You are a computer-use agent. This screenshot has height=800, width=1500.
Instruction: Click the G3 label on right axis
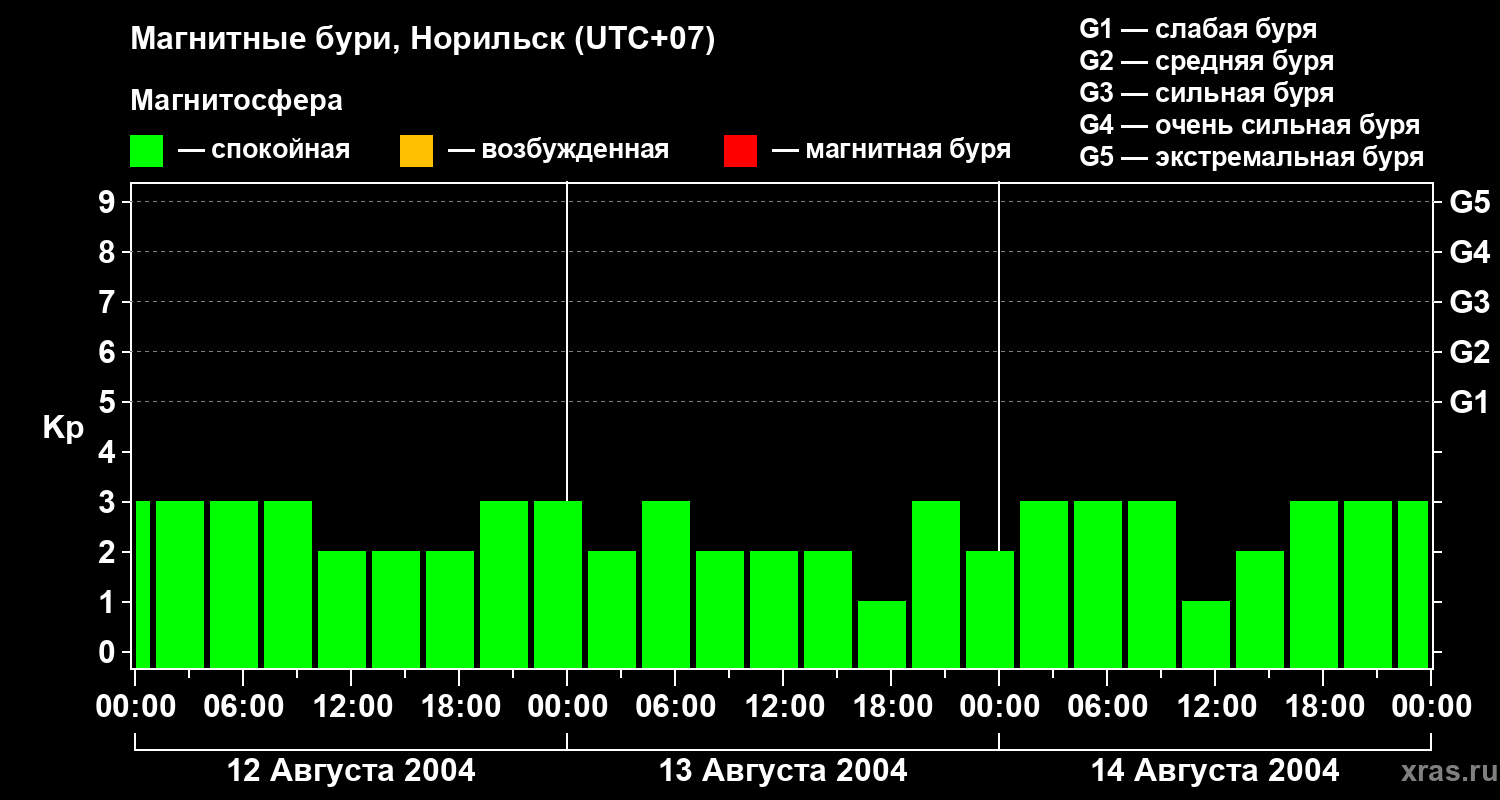[x=1469, y=302]
